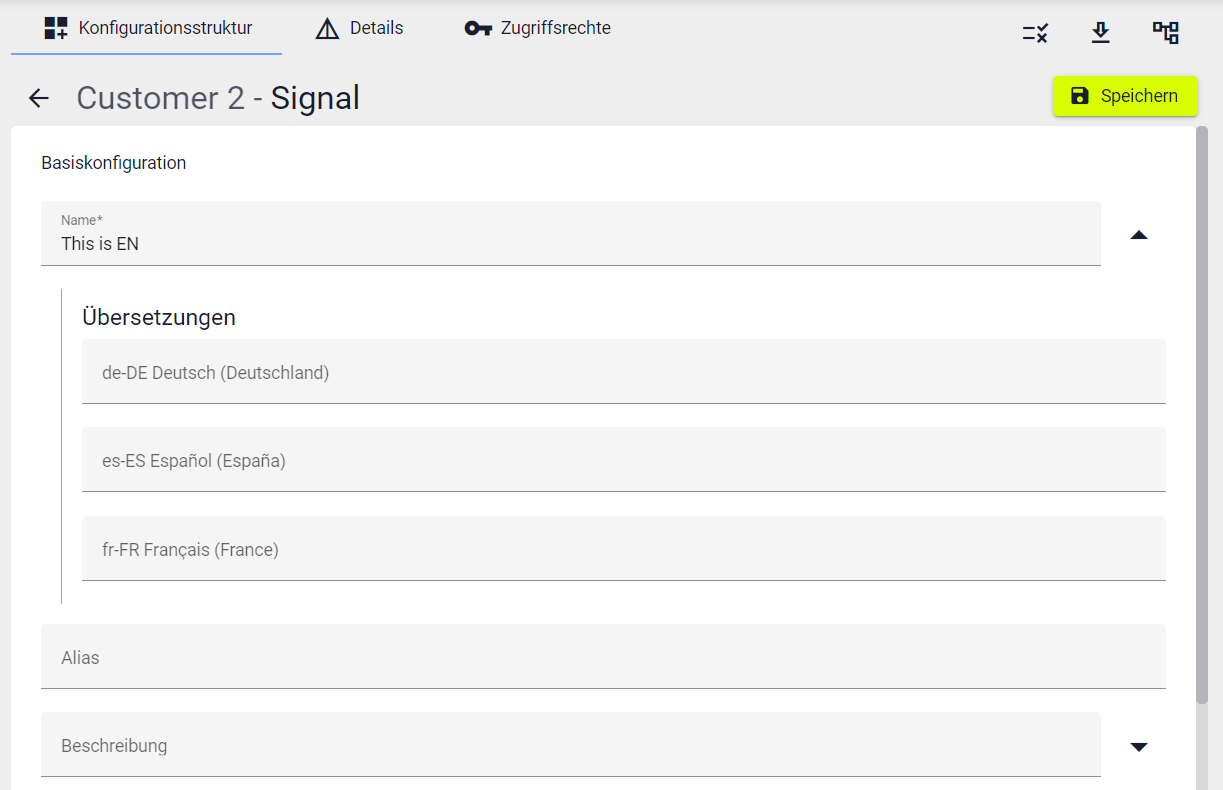Click into the Alias input field

[x=603, y=657]
